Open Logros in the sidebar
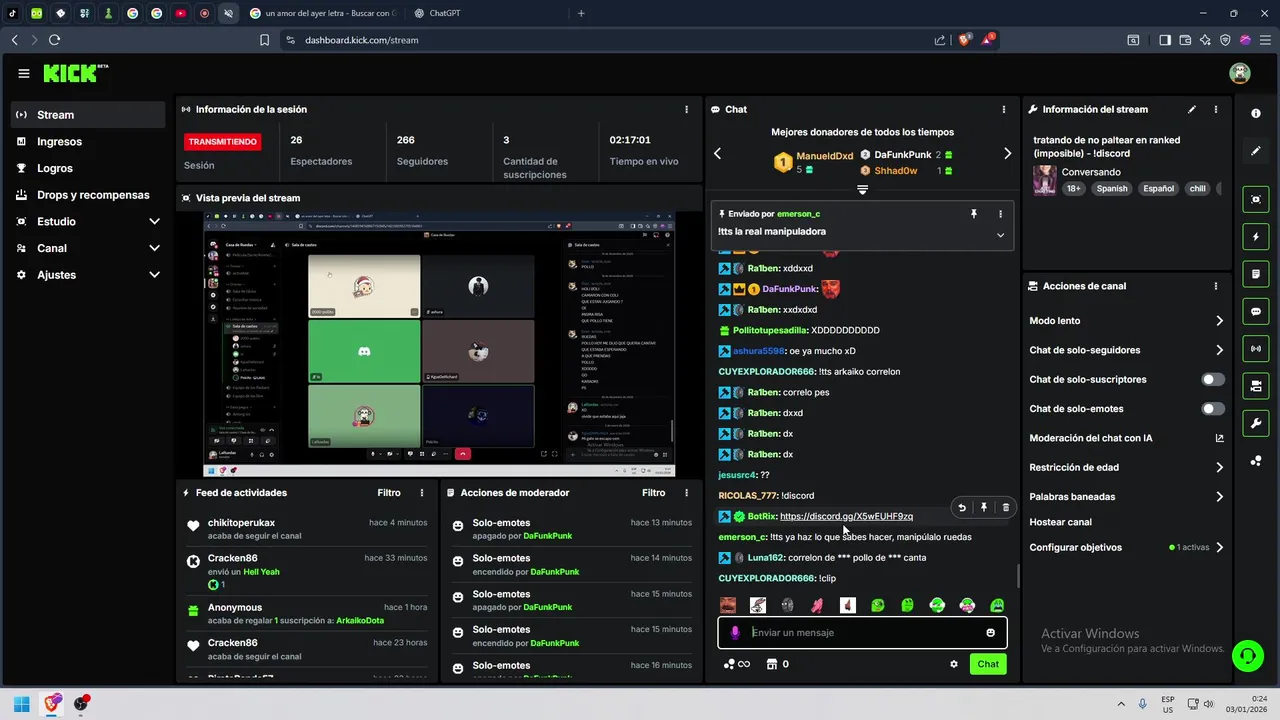Viewport: 1280px width, 720px height. point(88,168)
